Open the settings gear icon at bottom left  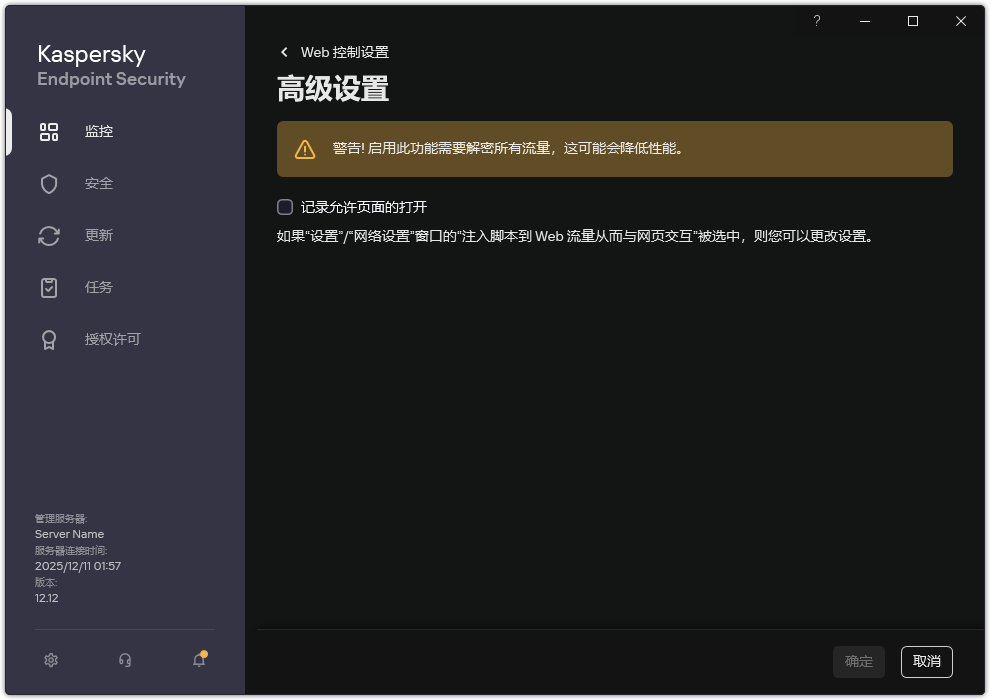click(x=50, y=660)
